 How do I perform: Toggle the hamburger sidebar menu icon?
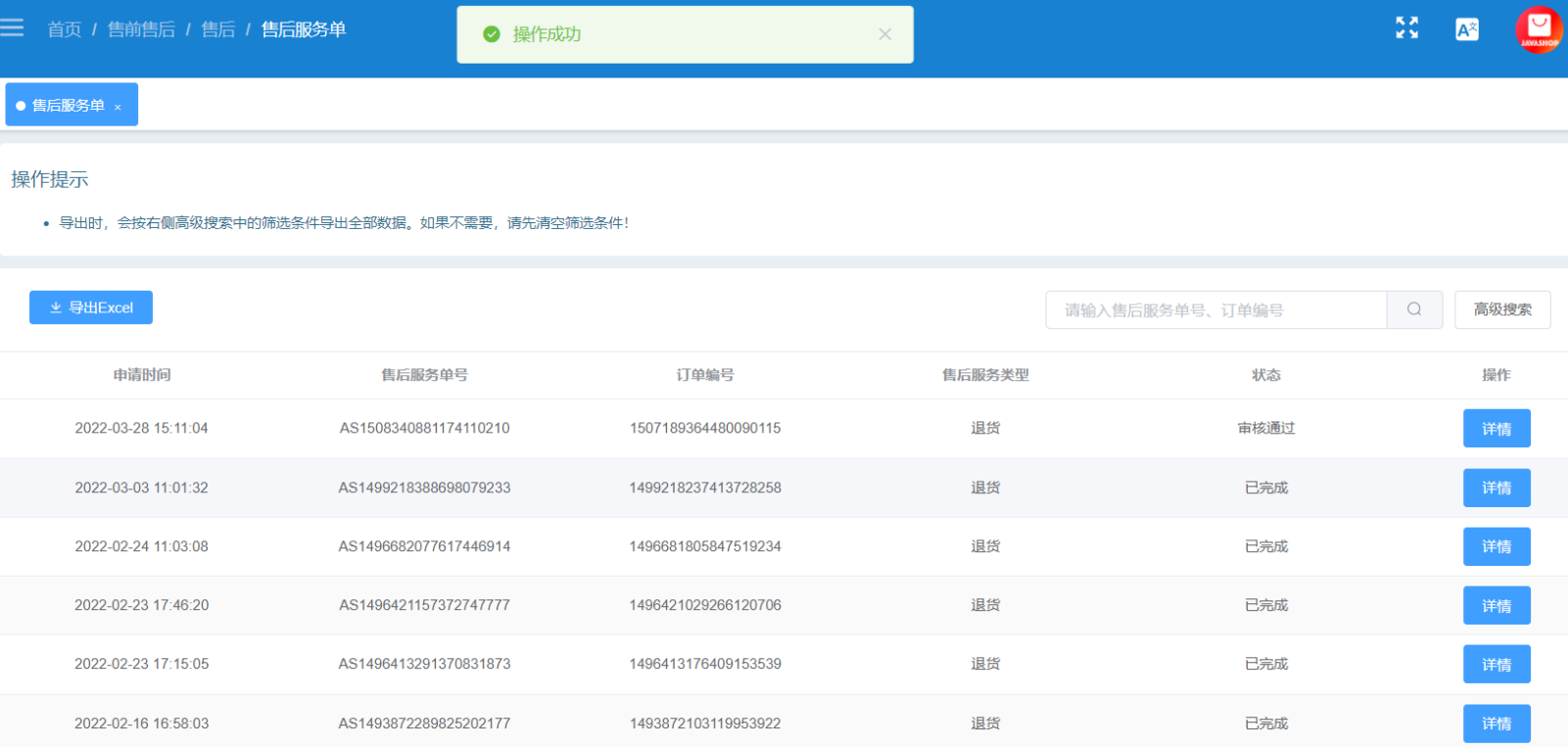[12, 28]
